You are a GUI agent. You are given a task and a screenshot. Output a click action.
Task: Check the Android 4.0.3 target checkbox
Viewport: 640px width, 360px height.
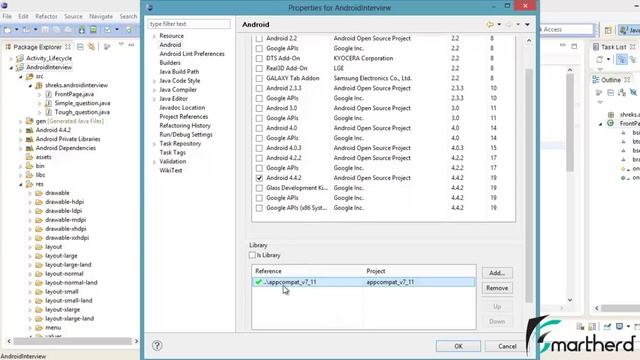click(x=259, y=148)
